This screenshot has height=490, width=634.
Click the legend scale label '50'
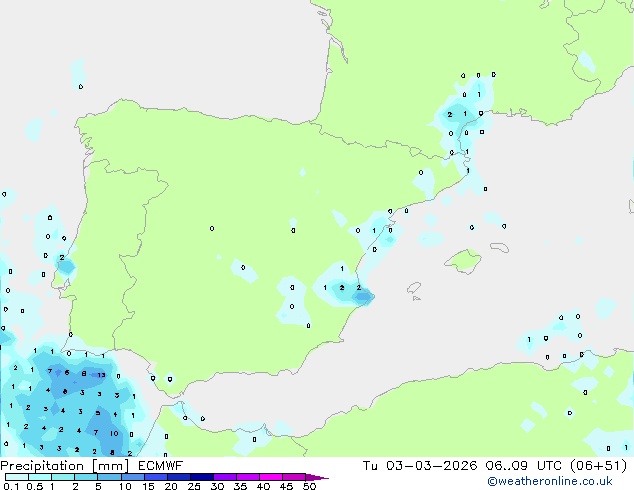point(309,486)
